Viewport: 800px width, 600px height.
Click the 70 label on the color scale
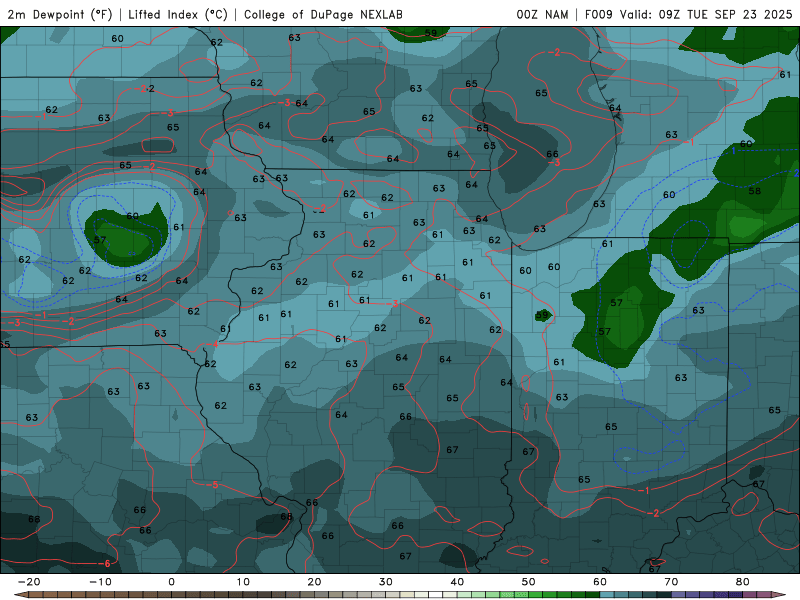tap(671, 582)
